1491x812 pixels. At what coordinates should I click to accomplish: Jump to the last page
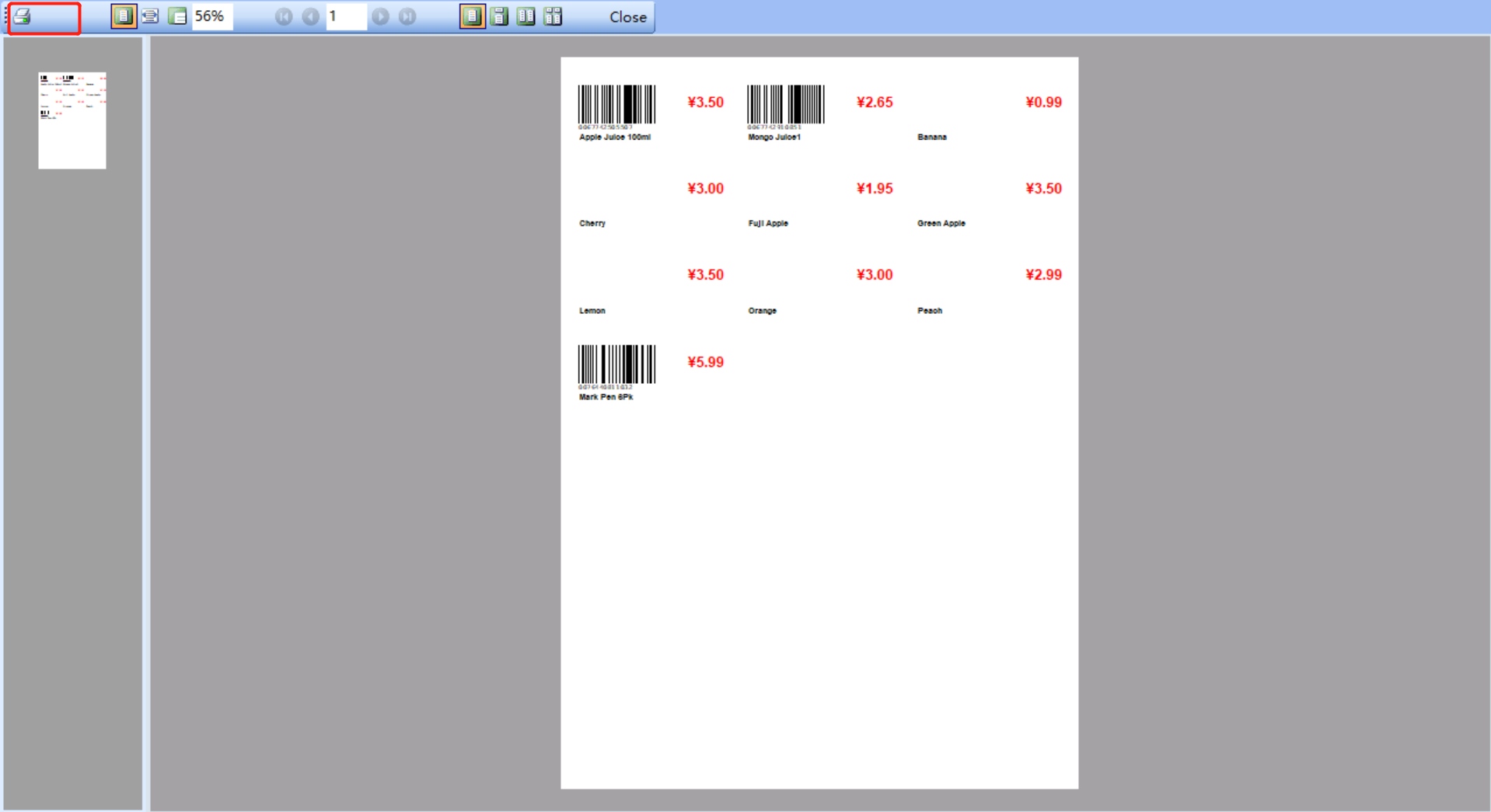pyautogui.click(x=407, y=16)
